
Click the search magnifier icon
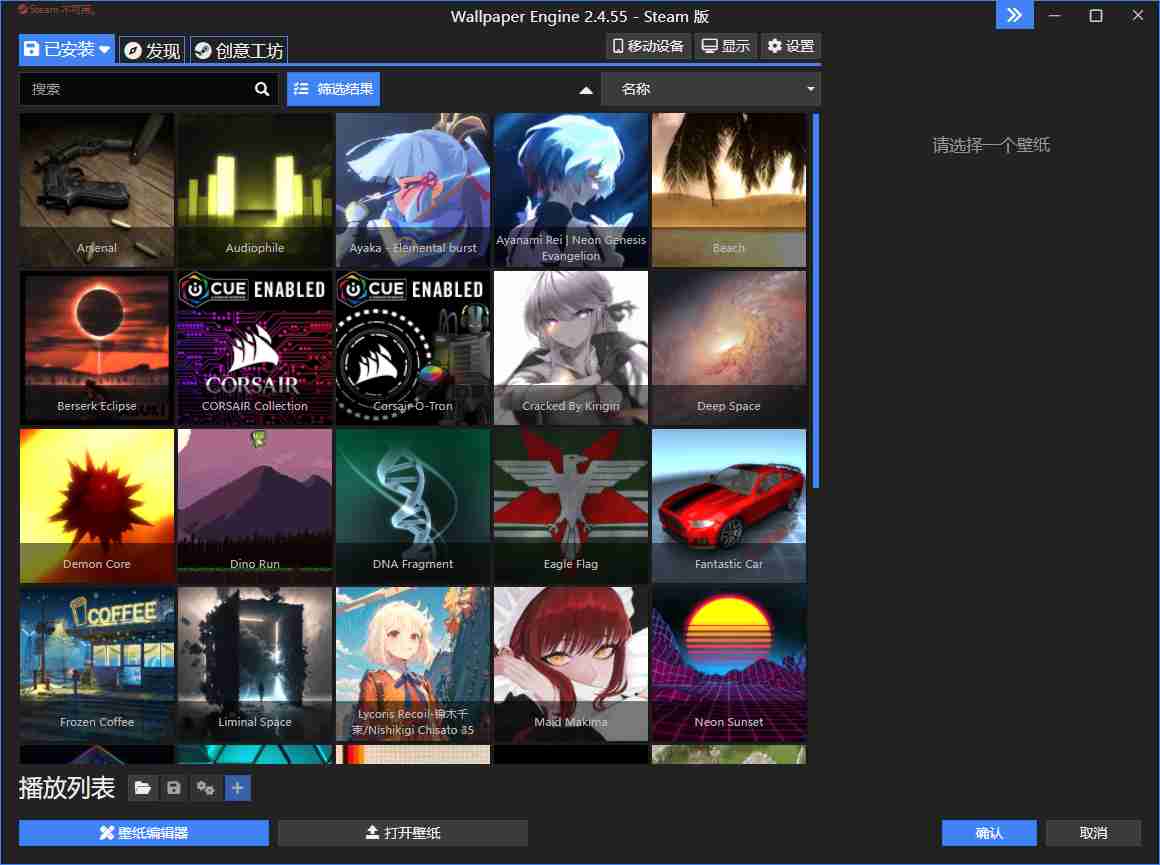click(x=262, y=89)
